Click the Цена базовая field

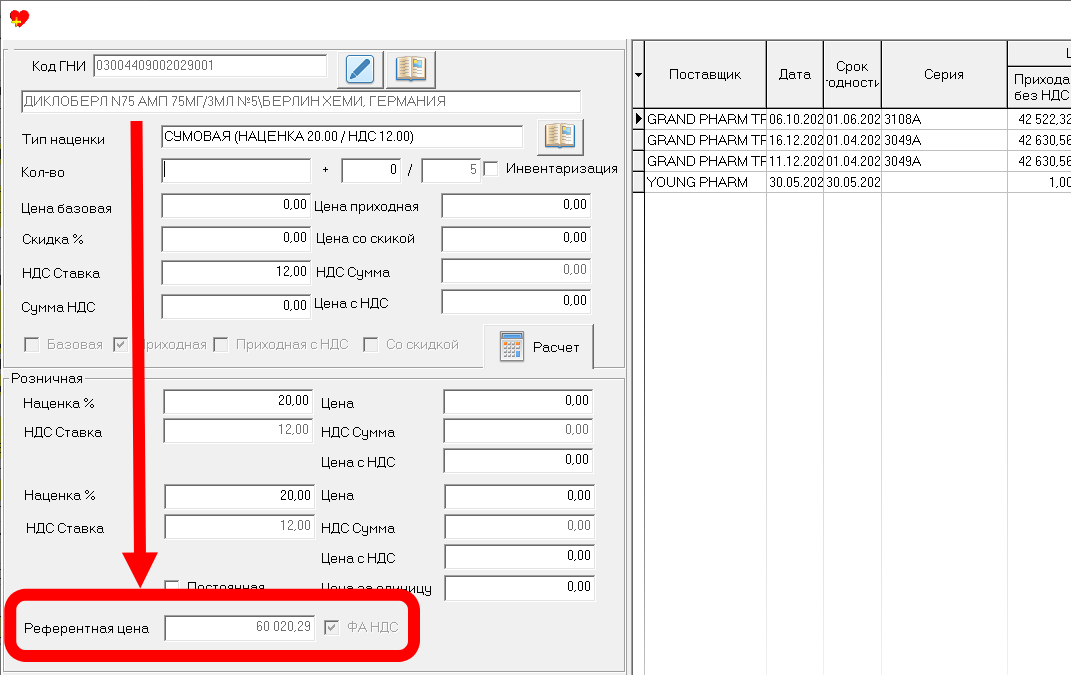click(x=236, y=206)
